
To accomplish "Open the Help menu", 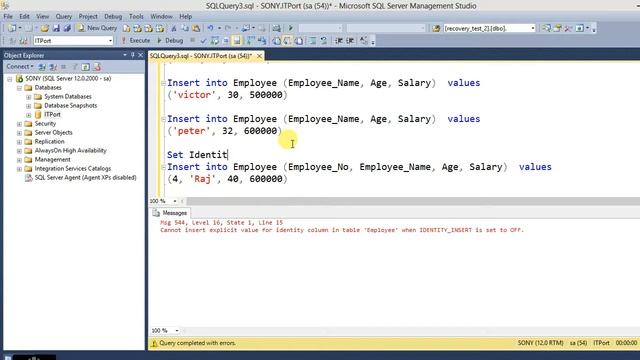I will pos(186,16).
